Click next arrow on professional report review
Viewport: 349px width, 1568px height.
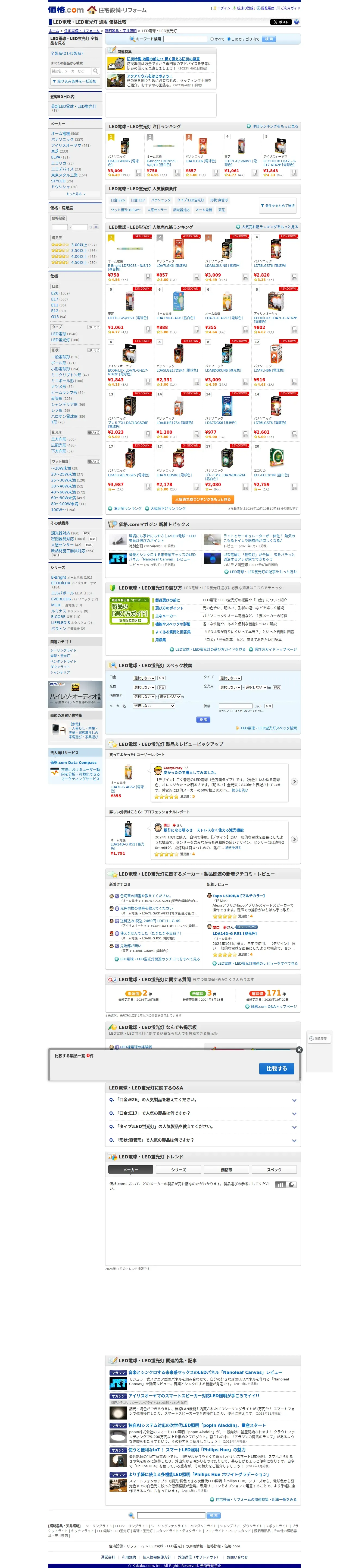click(294, 840)
